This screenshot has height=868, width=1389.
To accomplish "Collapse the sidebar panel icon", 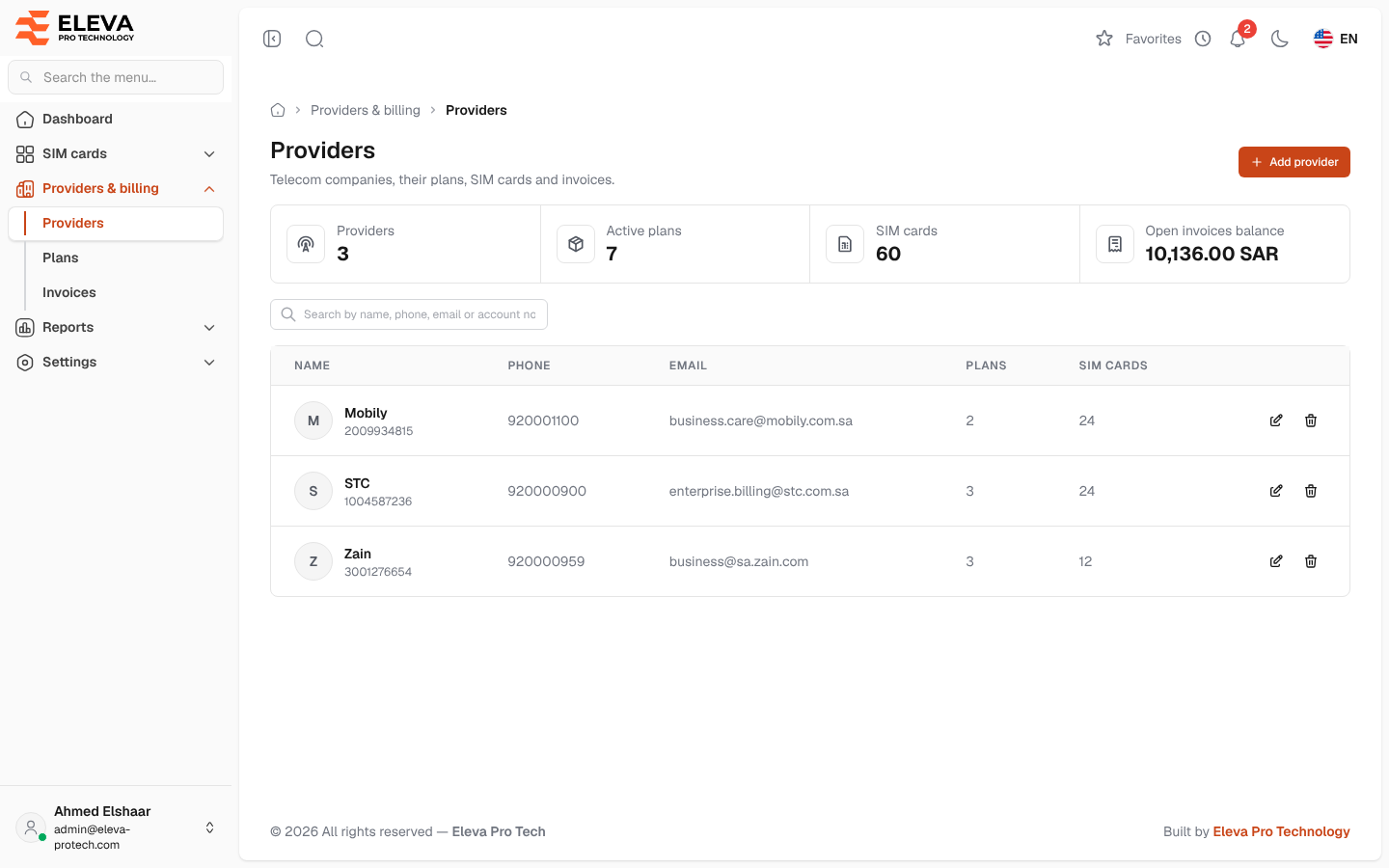I will click(272, 39).
